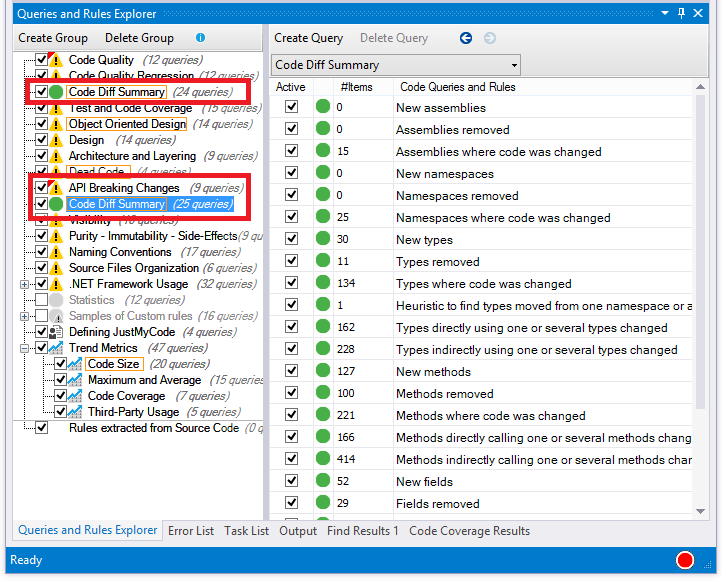The image size is (722, 583).
Task: Click warning icon next to Code Quality
Action: pos(56,60)
